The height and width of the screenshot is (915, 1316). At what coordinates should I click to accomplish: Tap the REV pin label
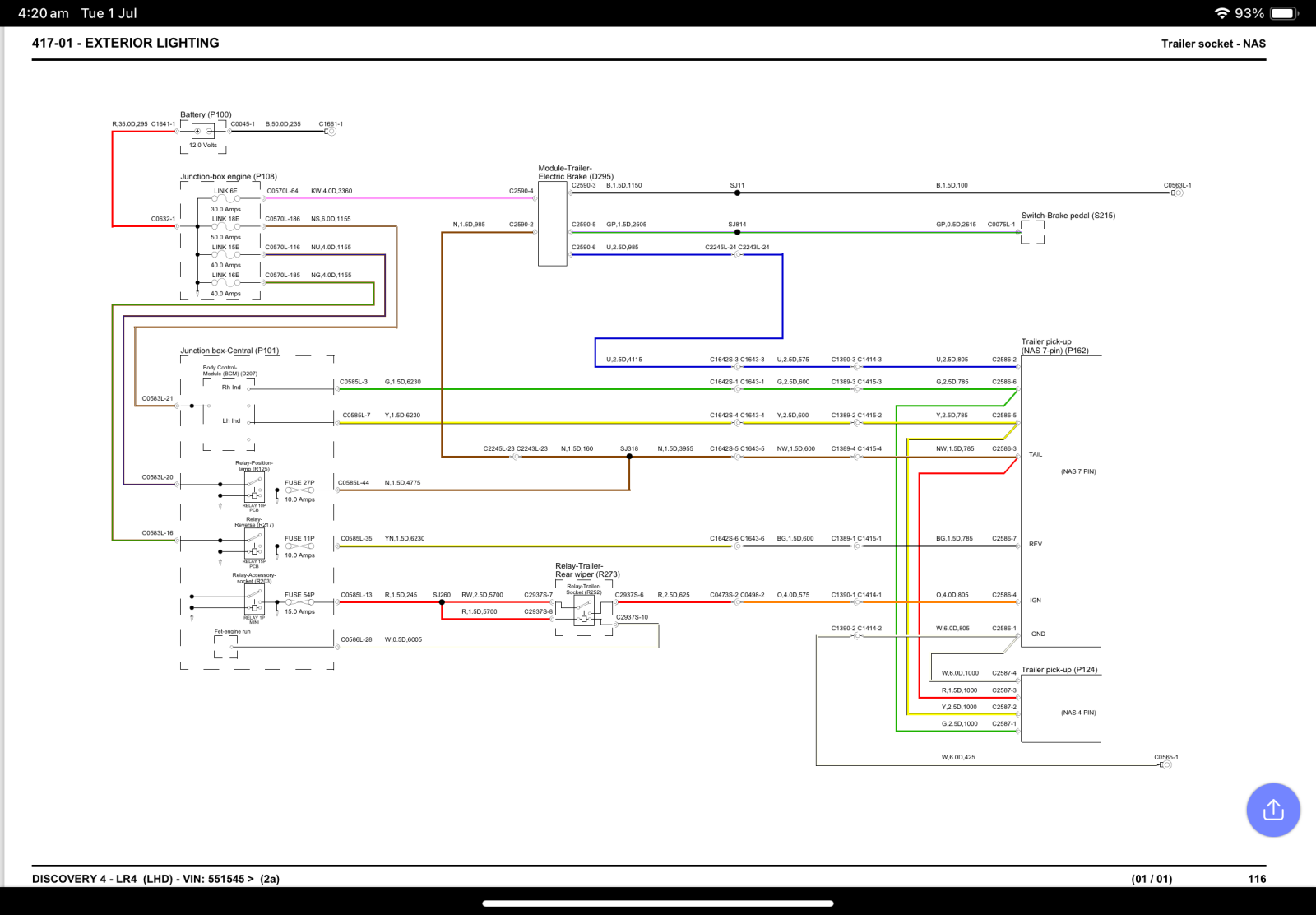(1036, 544)
